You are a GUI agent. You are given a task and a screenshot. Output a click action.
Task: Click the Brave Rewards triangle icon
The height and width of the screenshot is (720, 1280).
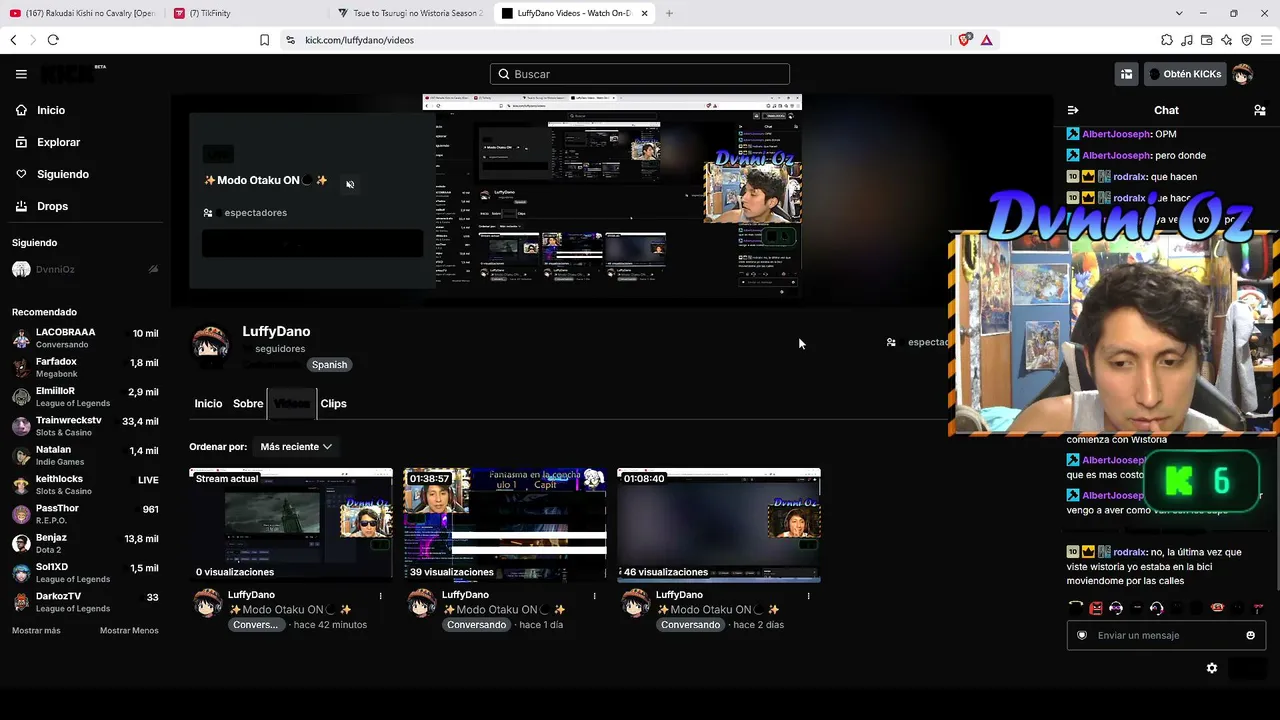click(986, 40)
